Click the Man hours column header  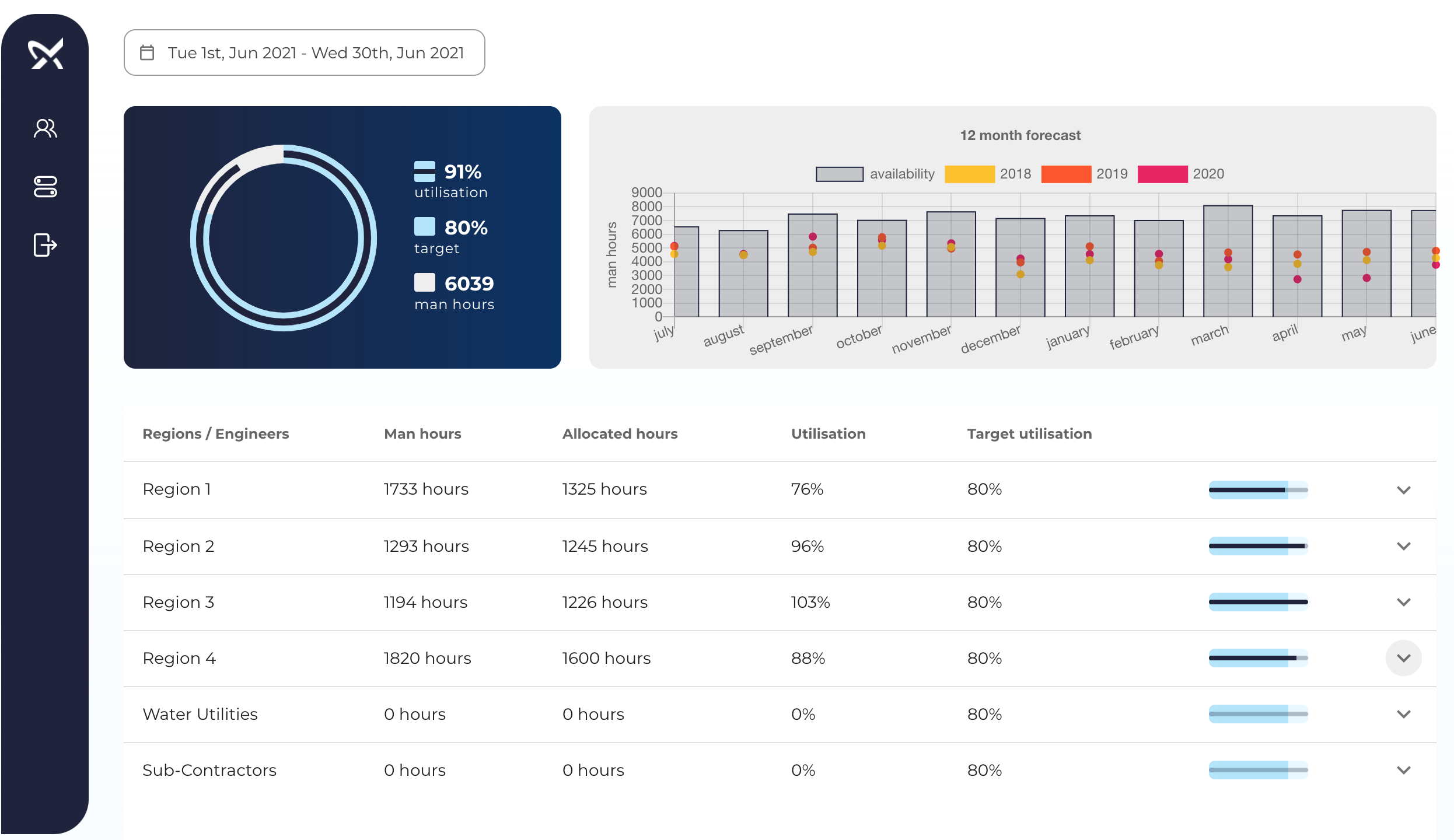click(x=422, y=433)
